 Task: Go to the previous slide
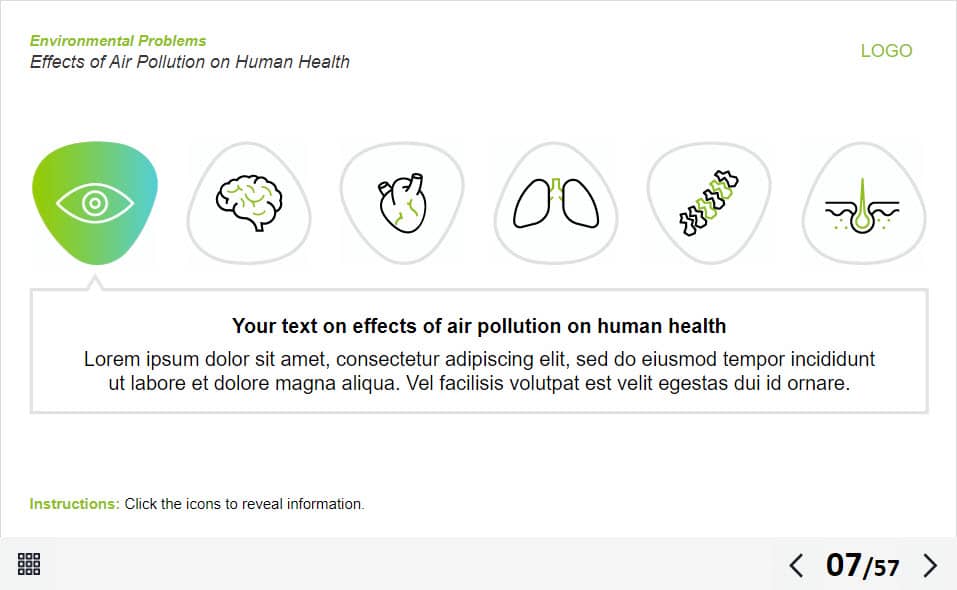tap(796, 566)
